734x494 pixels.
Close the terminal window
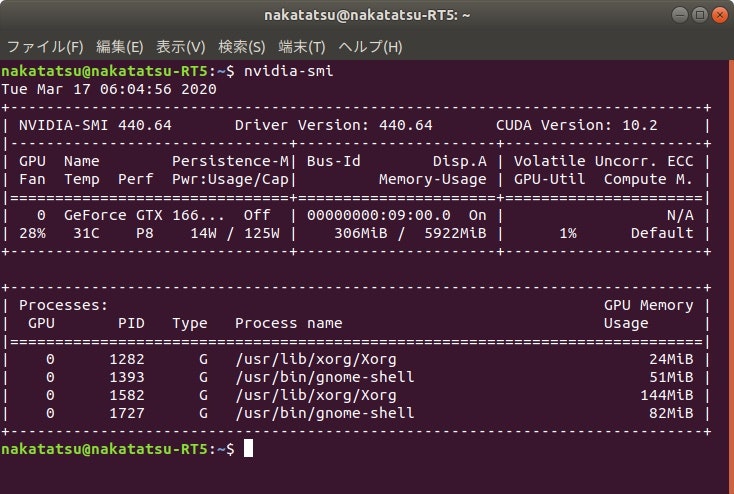point(720,15)
